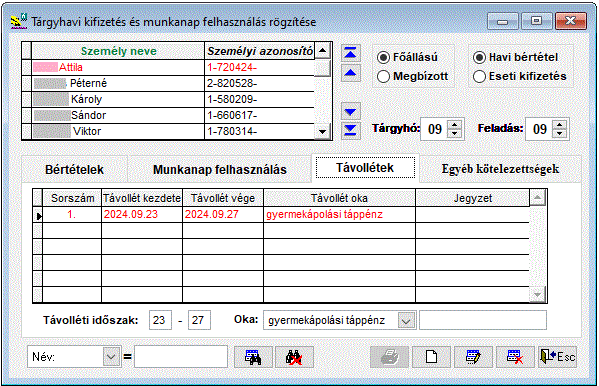Screen dimensions: 599x386
Task: Click absence end date 2024.09.27
Action: pyautogui.click(x=223, y=214)
